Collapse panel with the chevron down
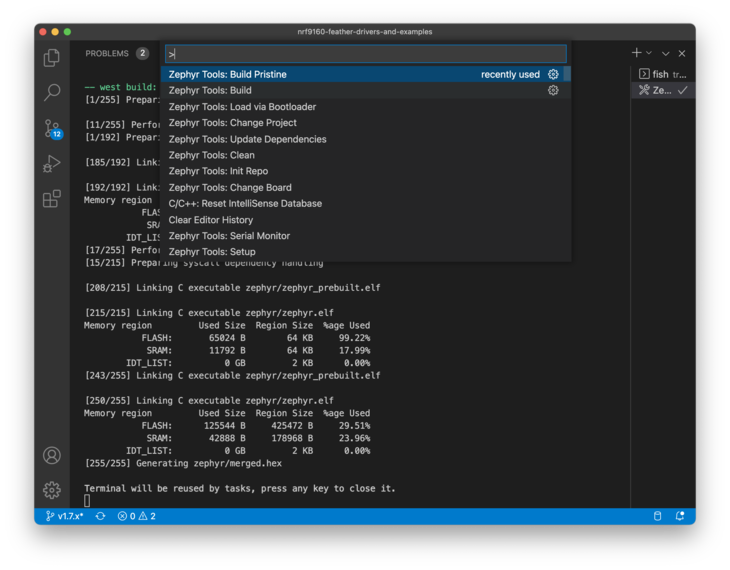Image resolution: width=730 pixels, height=570 pixels. pyautogui.click(x=666, y=54)
